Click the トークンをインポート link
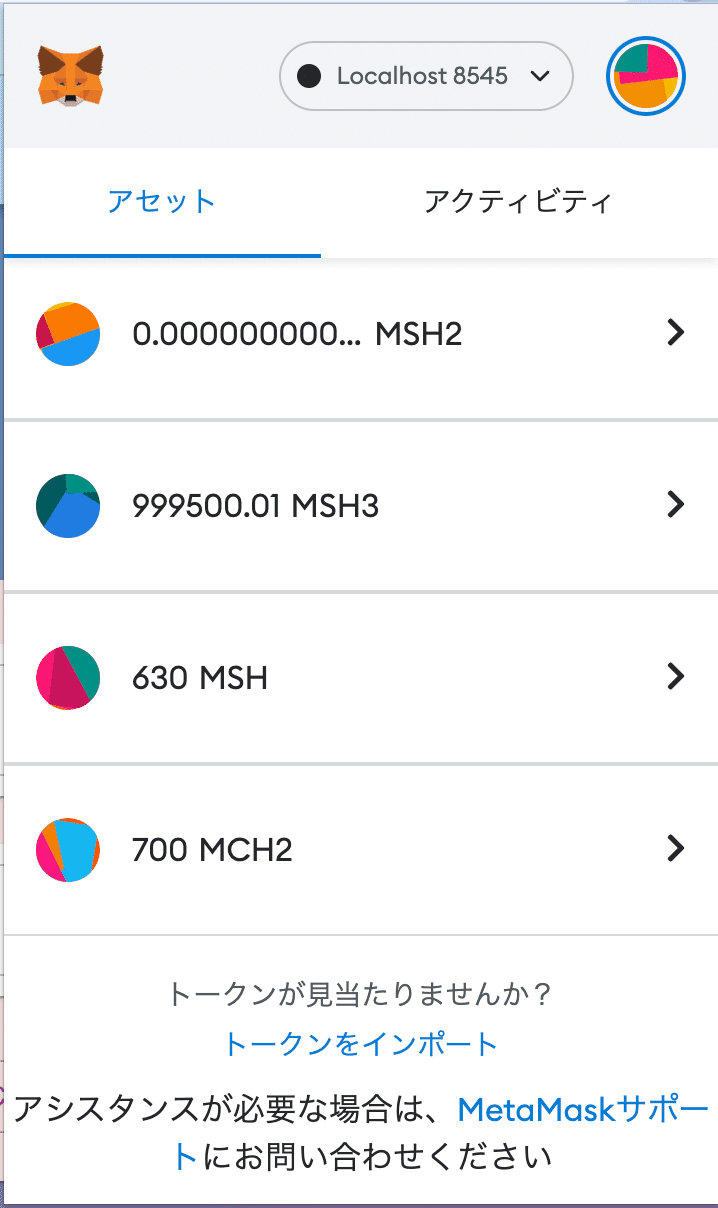Image resolution: width=718 pixels, height=1208 pixels. (360, 1045)
